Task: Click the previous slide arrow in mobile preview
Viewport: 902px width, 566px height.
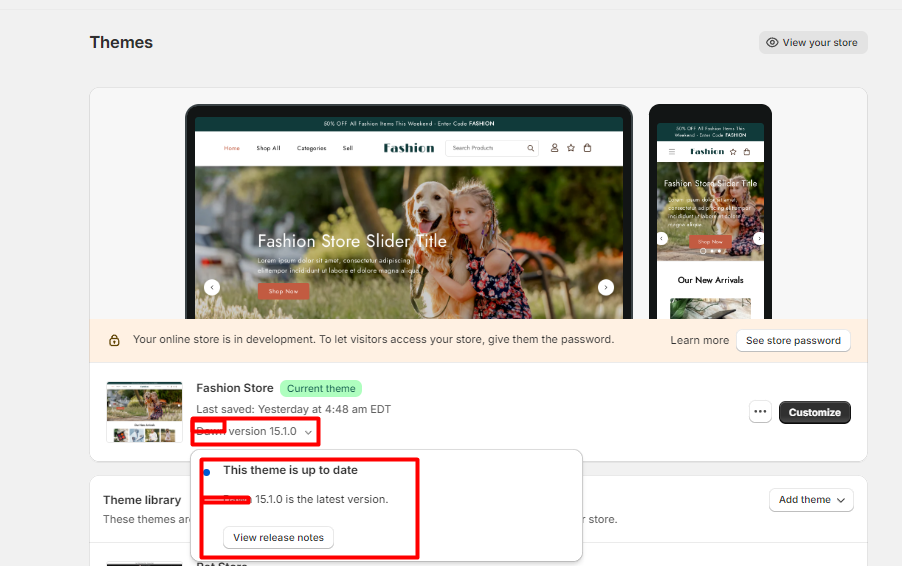Action: 662,238
